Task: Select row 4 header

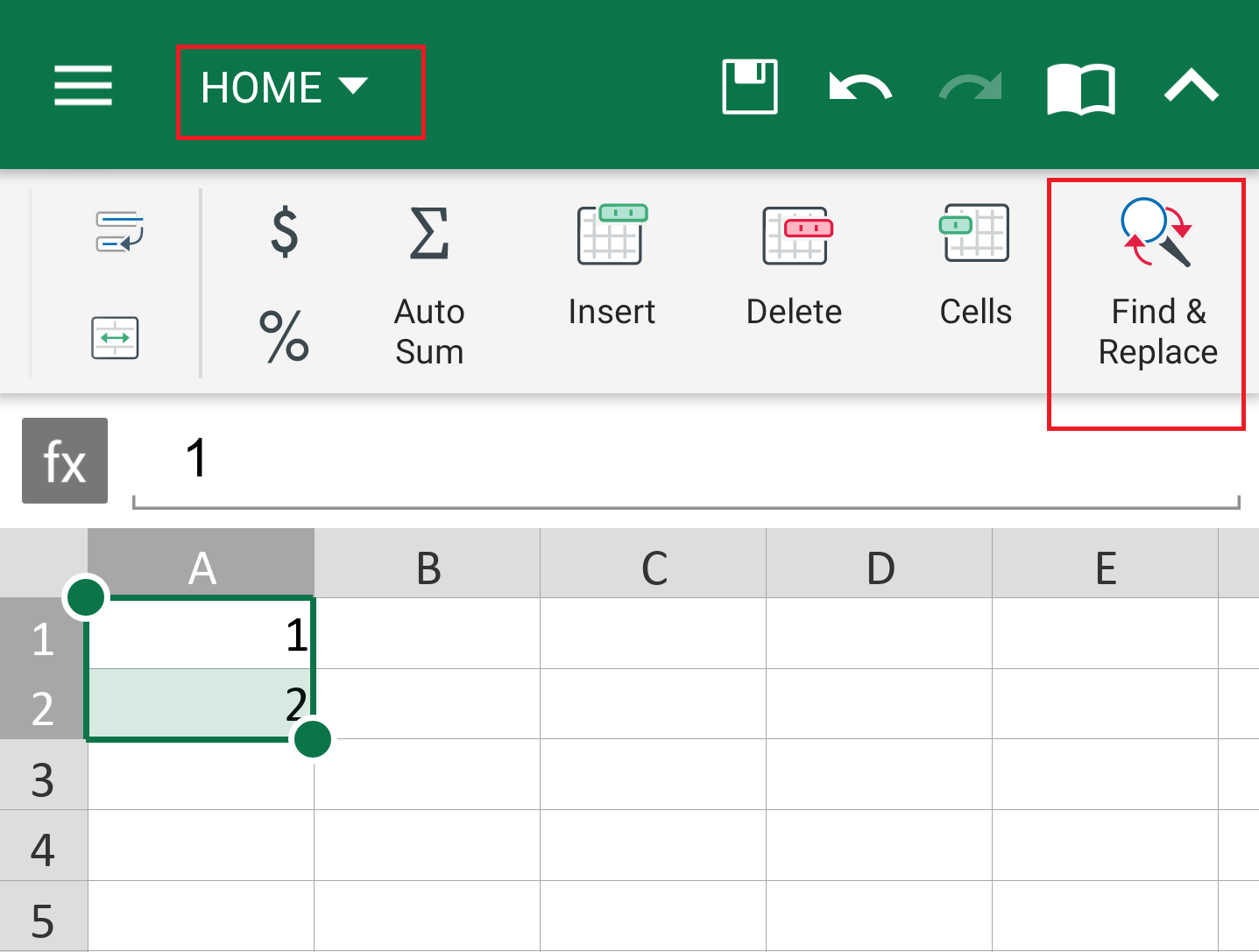Action: coord(44,846)
